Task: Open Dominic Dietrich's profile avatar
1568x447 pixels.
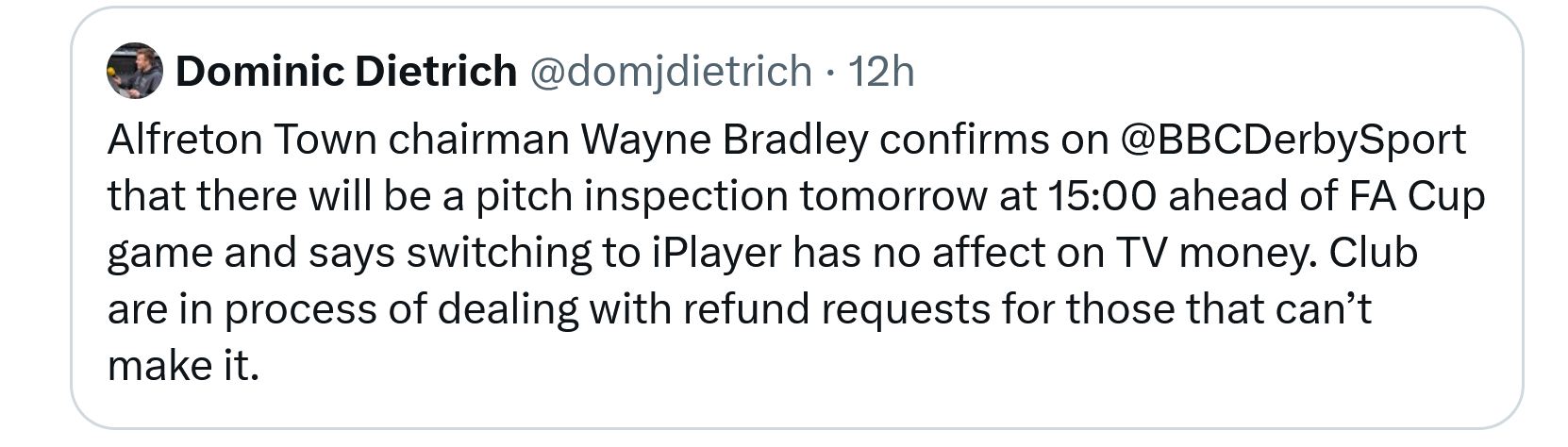Action: [136, 71]
